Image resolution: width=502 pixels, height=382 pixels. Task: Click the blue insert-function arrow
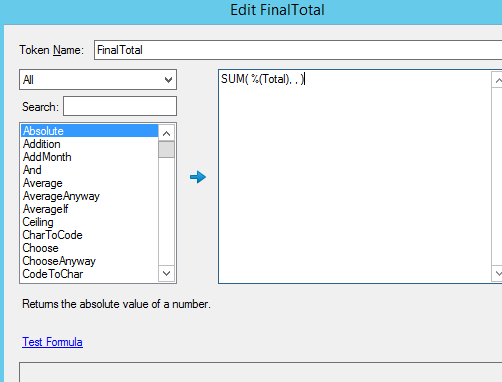point(198,177)
